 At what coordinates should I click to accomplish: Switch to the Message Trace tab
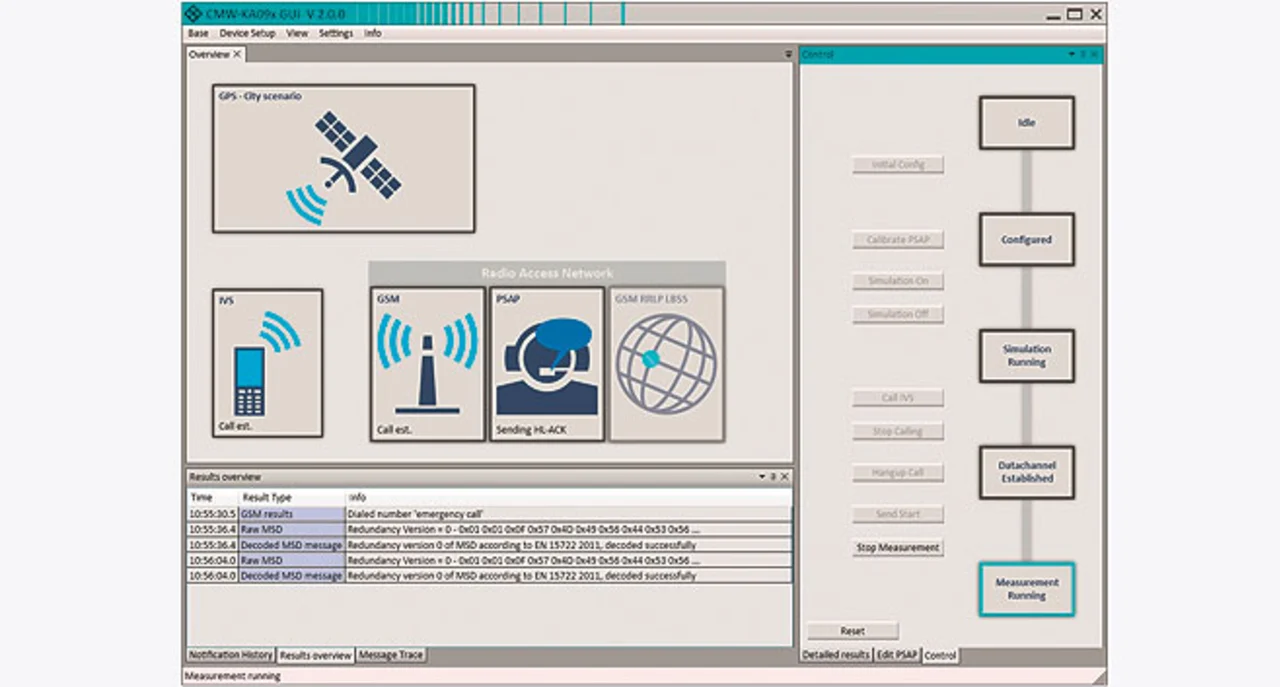point(391,655)
